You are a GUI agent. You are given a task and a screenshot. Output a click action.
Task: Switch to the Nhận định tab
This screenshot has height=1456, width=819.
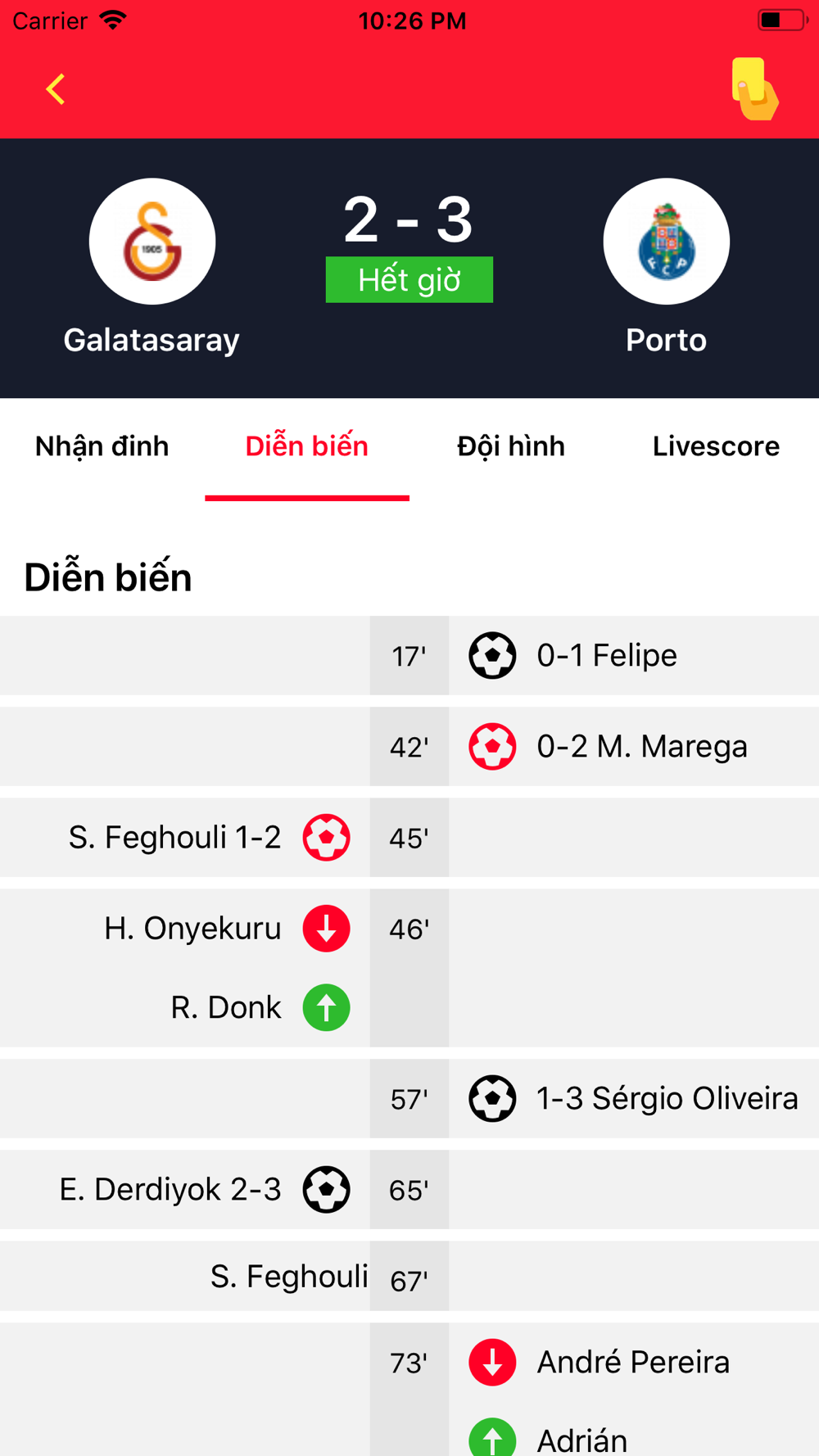point(102,446)
